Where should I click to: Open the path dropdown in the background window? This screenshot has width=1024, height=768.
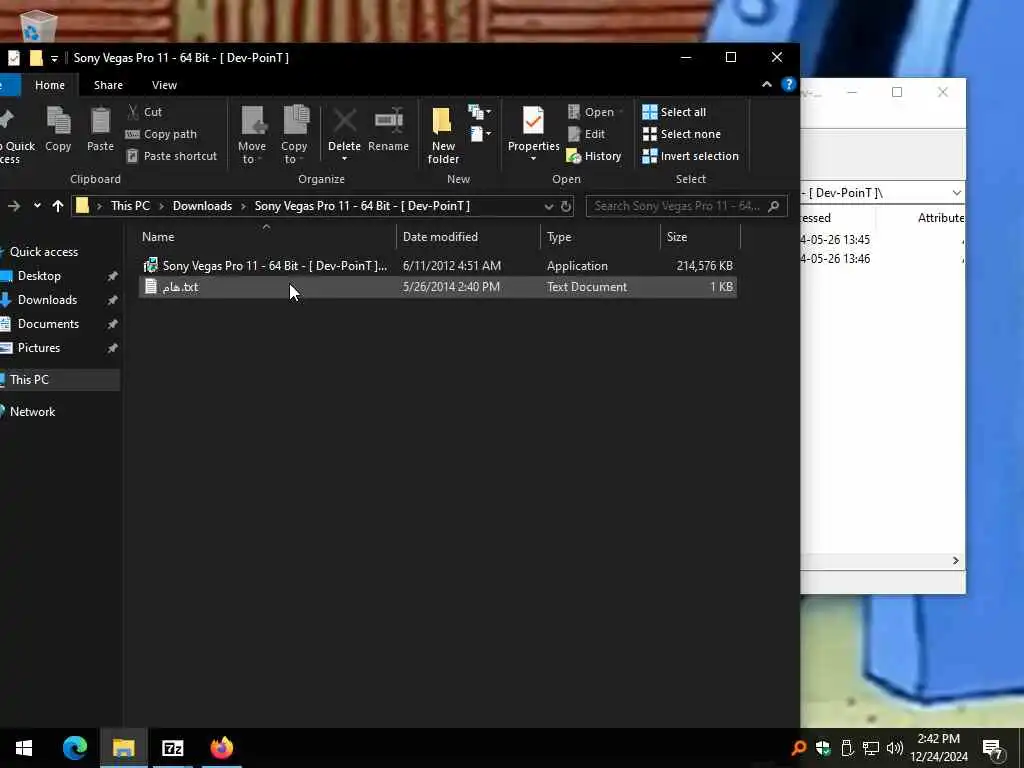956,193
